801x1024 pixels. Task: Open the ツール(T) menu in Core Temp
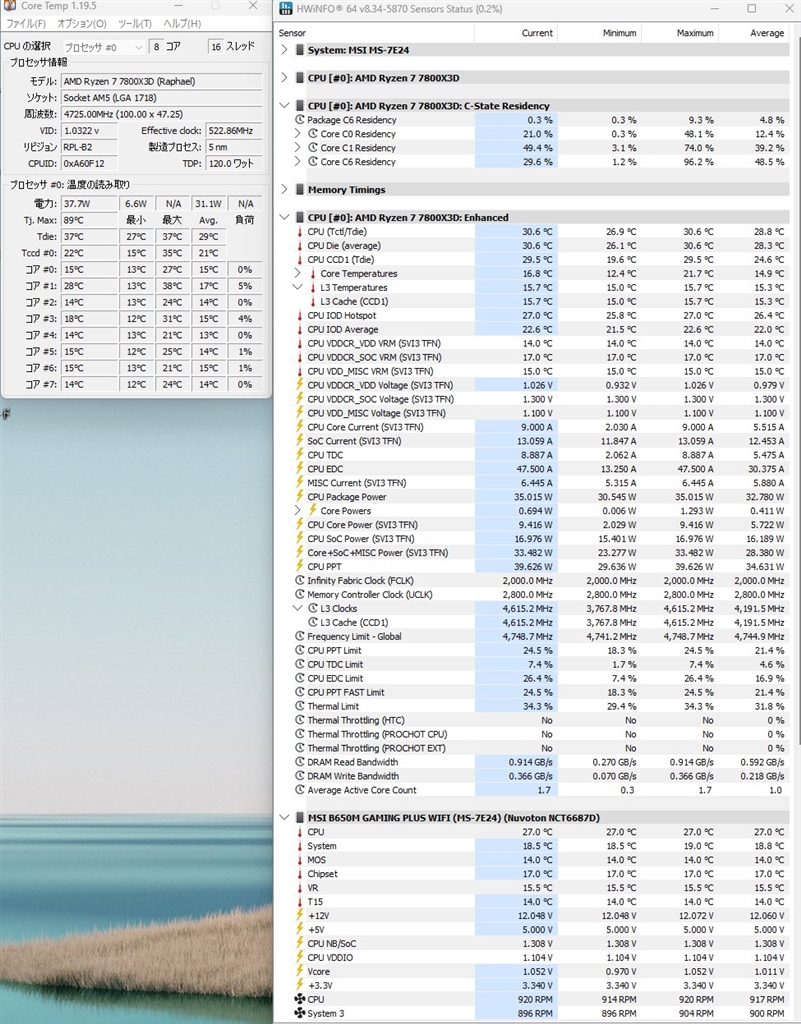point(134,24)
